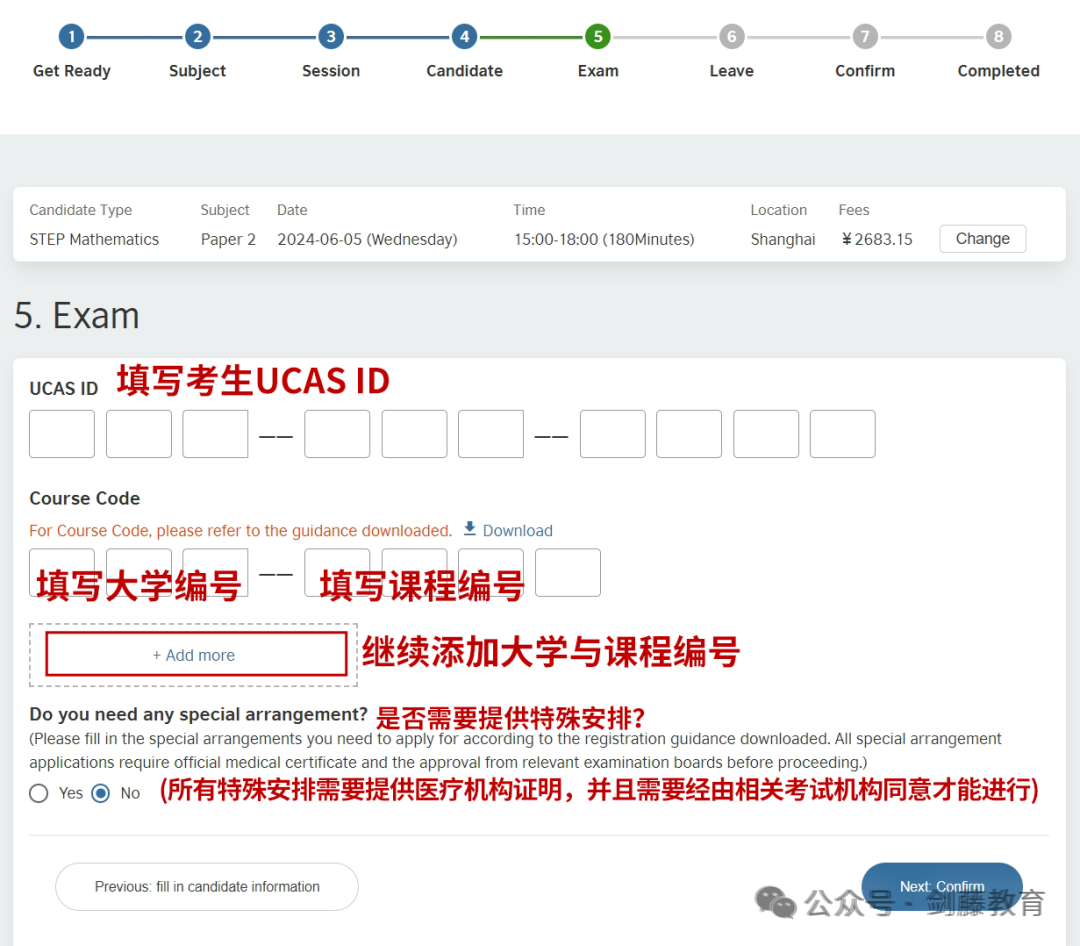
Task: Click the ninth UCAS ID digit box
Action: [x=767, y=434]
